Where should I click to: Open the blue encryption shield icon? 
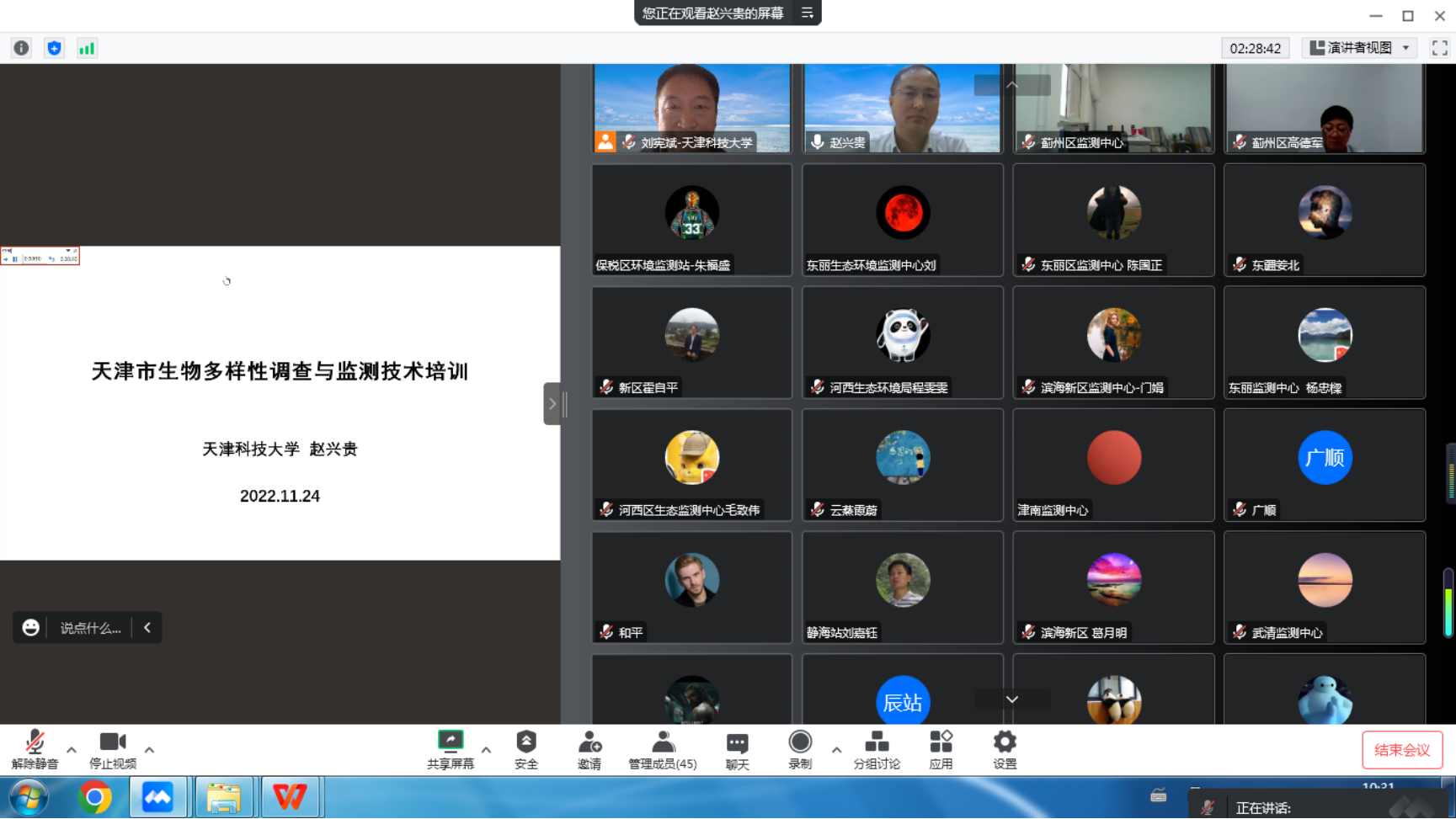54,48
